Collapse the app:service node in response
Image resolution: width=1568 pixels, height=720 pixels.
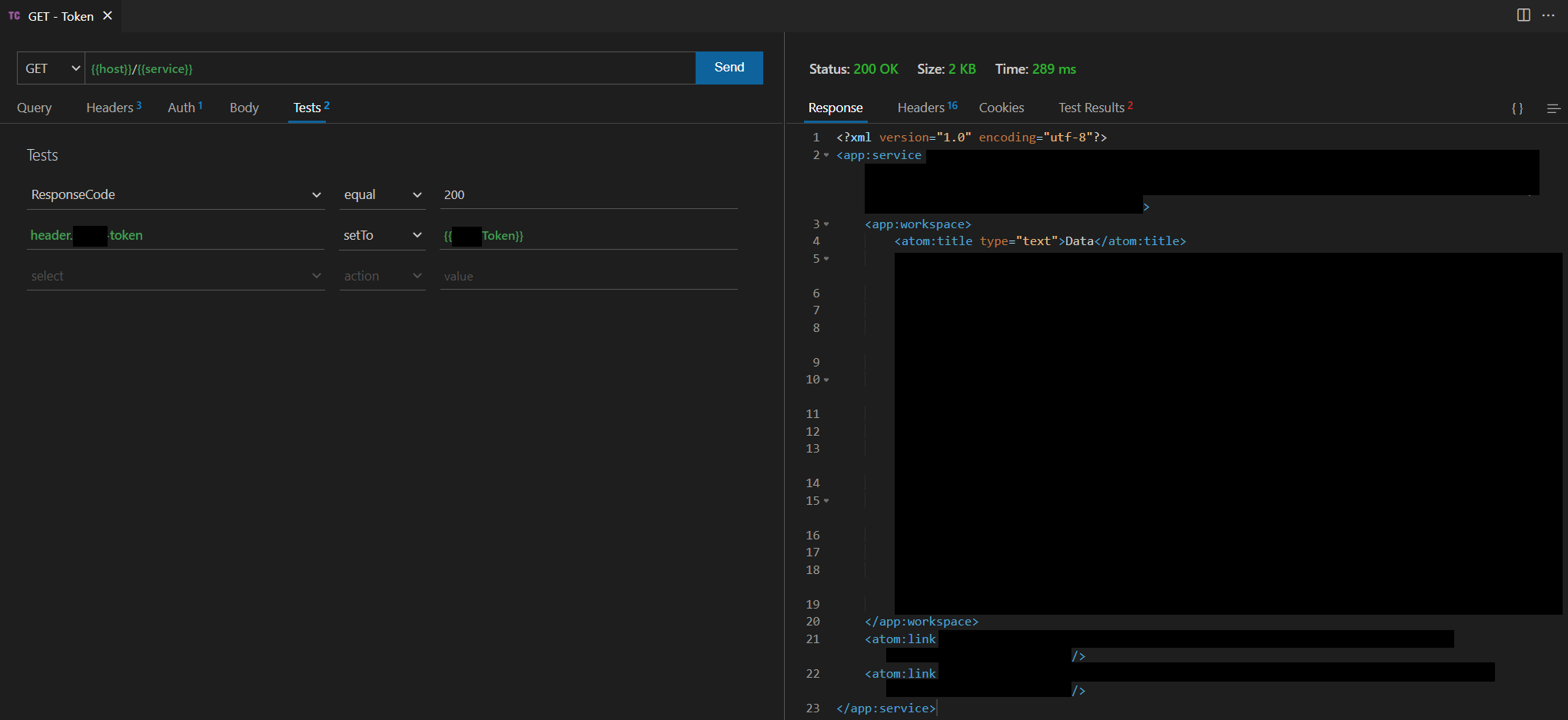pos(826,154)
